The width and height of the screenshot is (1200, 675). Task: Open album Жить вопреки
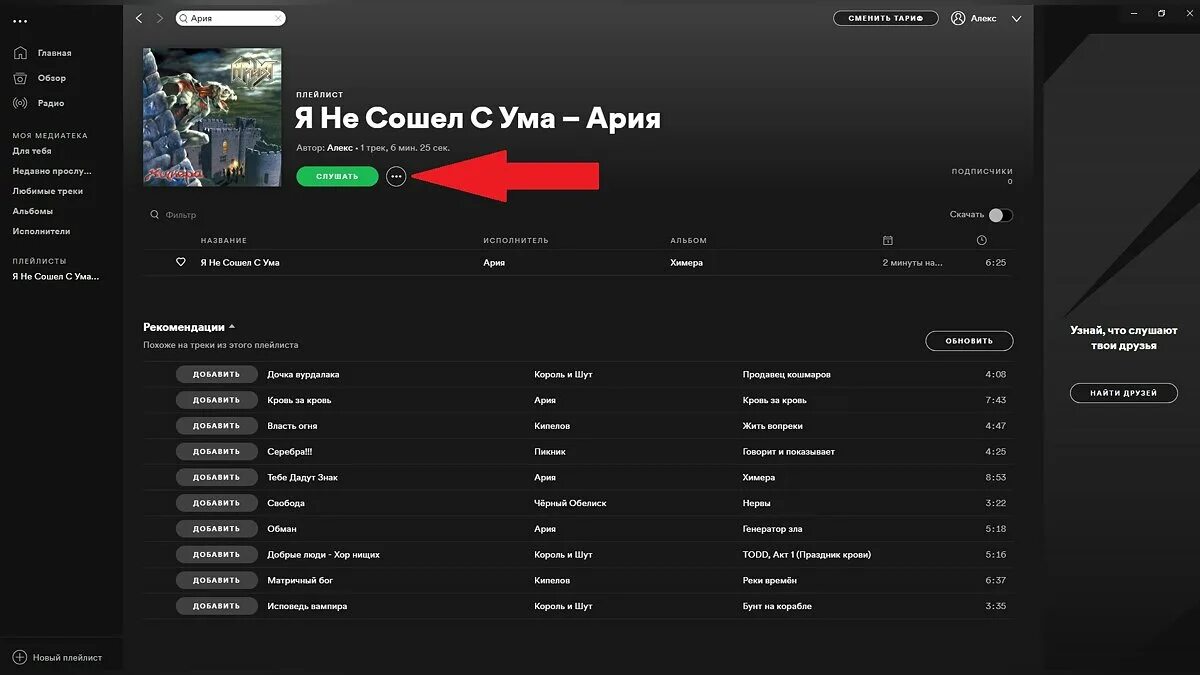point(773,426)
